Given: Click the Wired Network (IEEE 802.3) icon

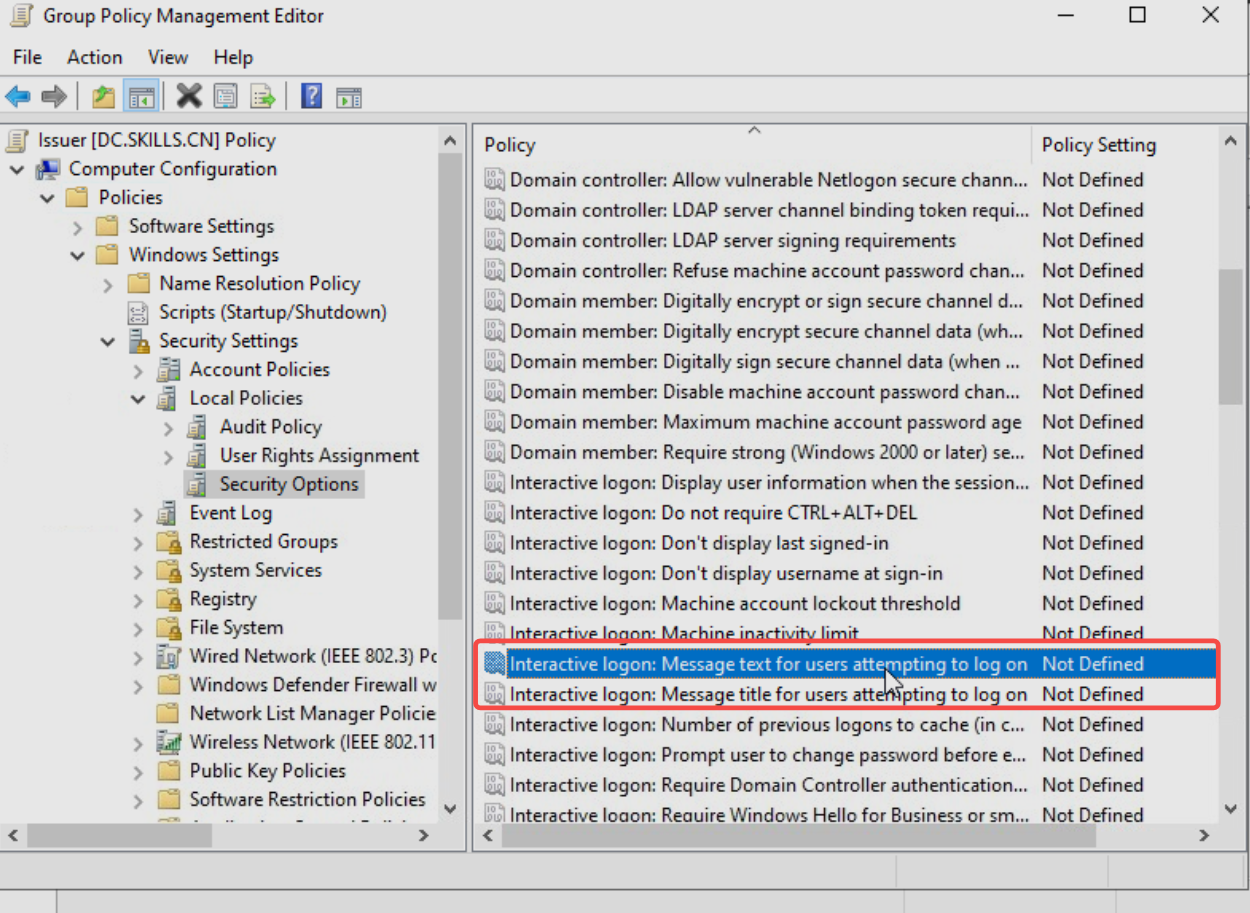Looking at the screenshot, I should (169, 656).
